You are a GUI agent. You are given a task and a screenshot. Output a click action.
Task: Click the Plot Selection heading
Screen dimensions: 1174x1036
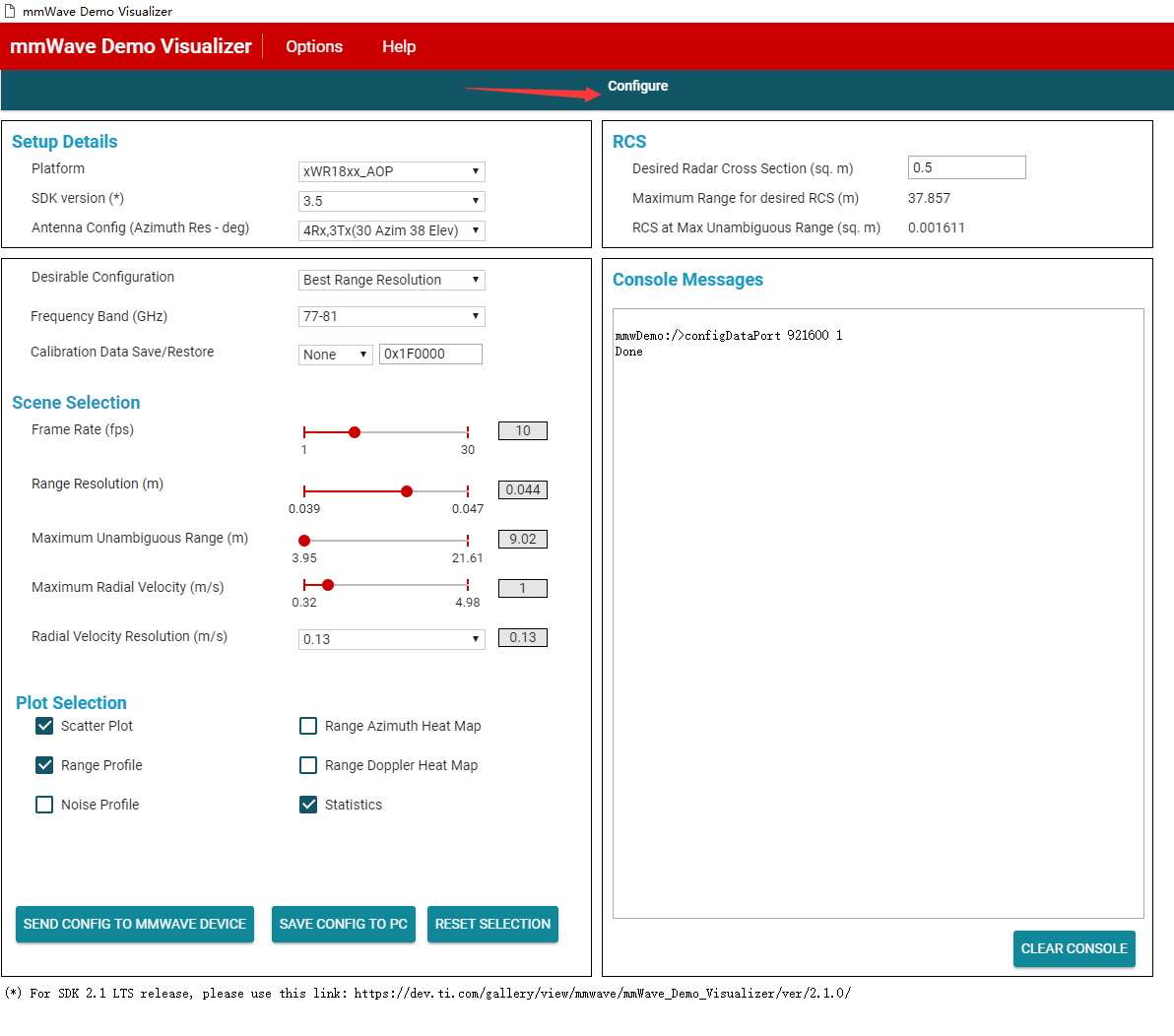coord(71,703)
